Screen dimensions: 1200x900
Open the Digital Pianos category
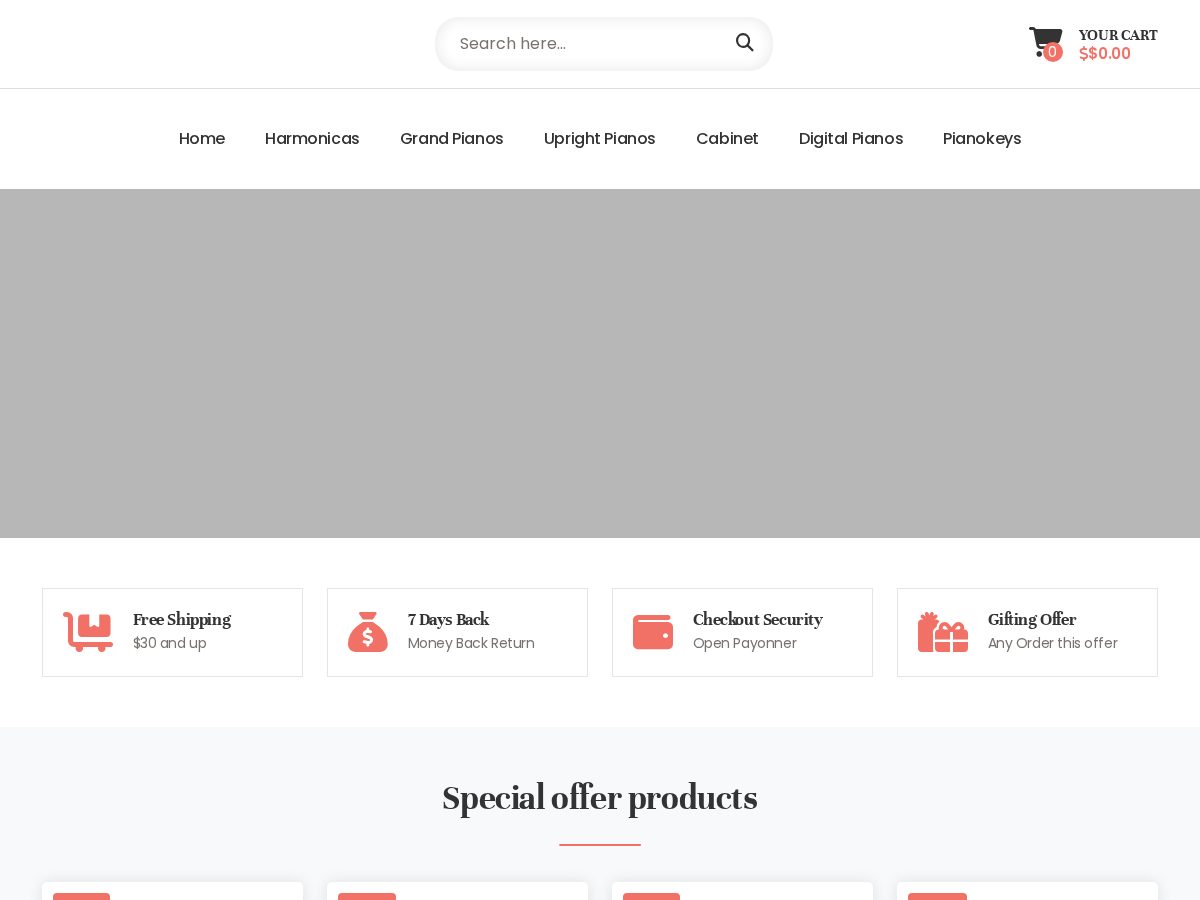pyautogui.click(x=851, y=138)
